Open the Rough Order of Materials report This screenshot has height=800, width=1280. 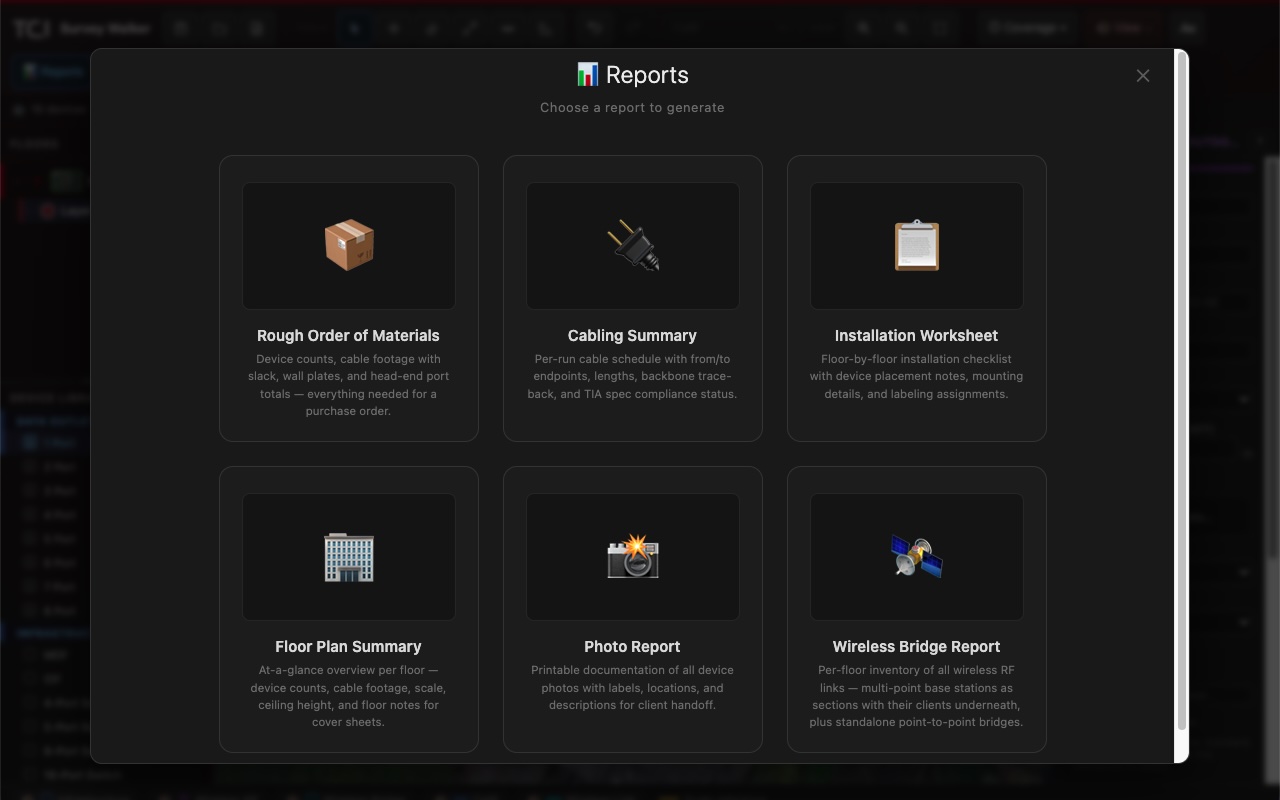click(349, 298)
